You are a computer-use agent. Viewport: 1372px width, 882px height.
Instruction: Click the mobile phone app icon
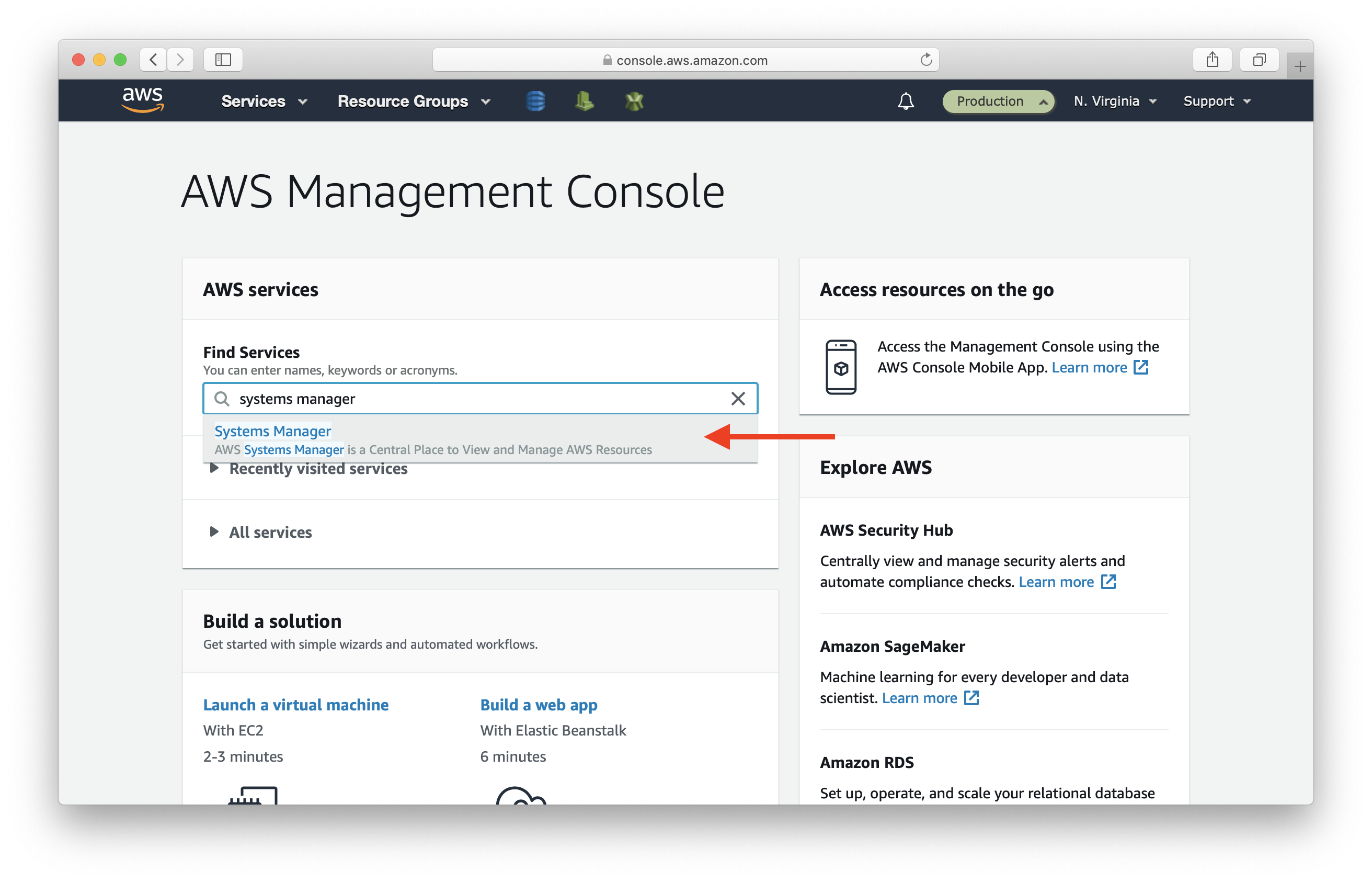[841, 367]
